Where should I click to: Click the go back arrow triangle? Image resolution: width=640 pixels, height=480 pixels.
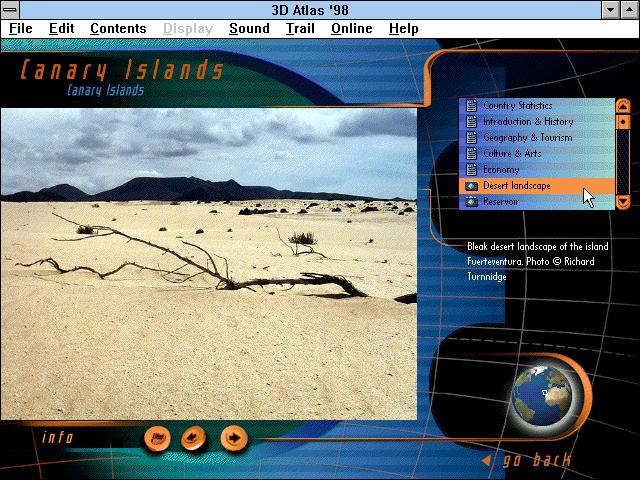(487, 460)
